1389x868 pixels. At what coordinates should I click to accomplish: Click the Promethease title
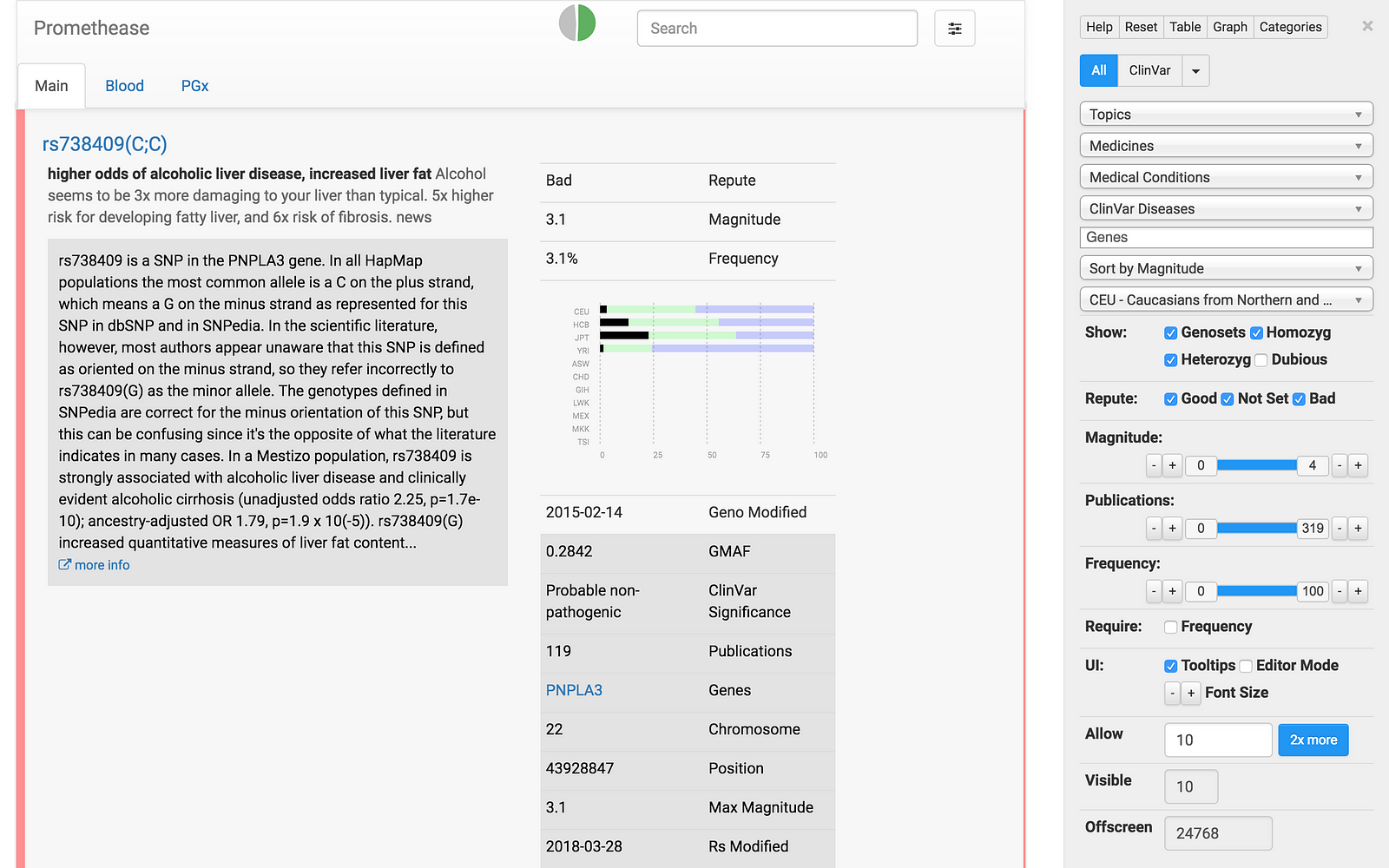(x=91, y=28)
